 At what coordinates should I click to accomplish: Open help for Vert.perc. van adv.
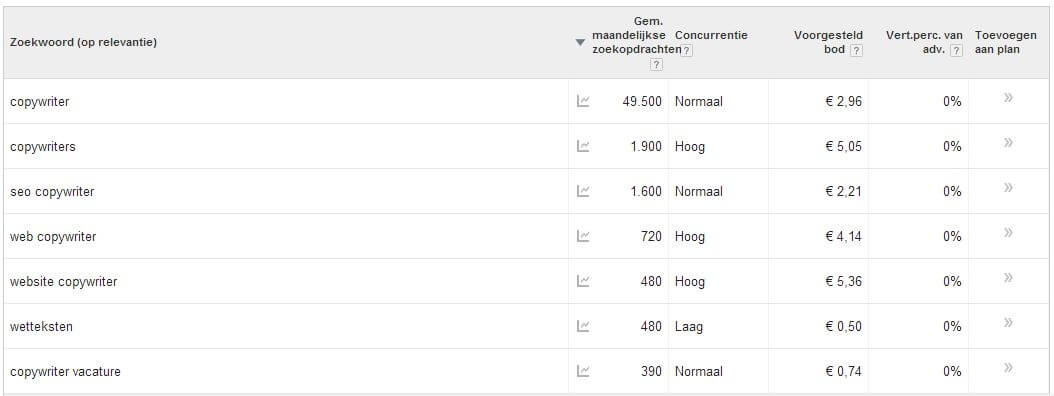[956, 50]
